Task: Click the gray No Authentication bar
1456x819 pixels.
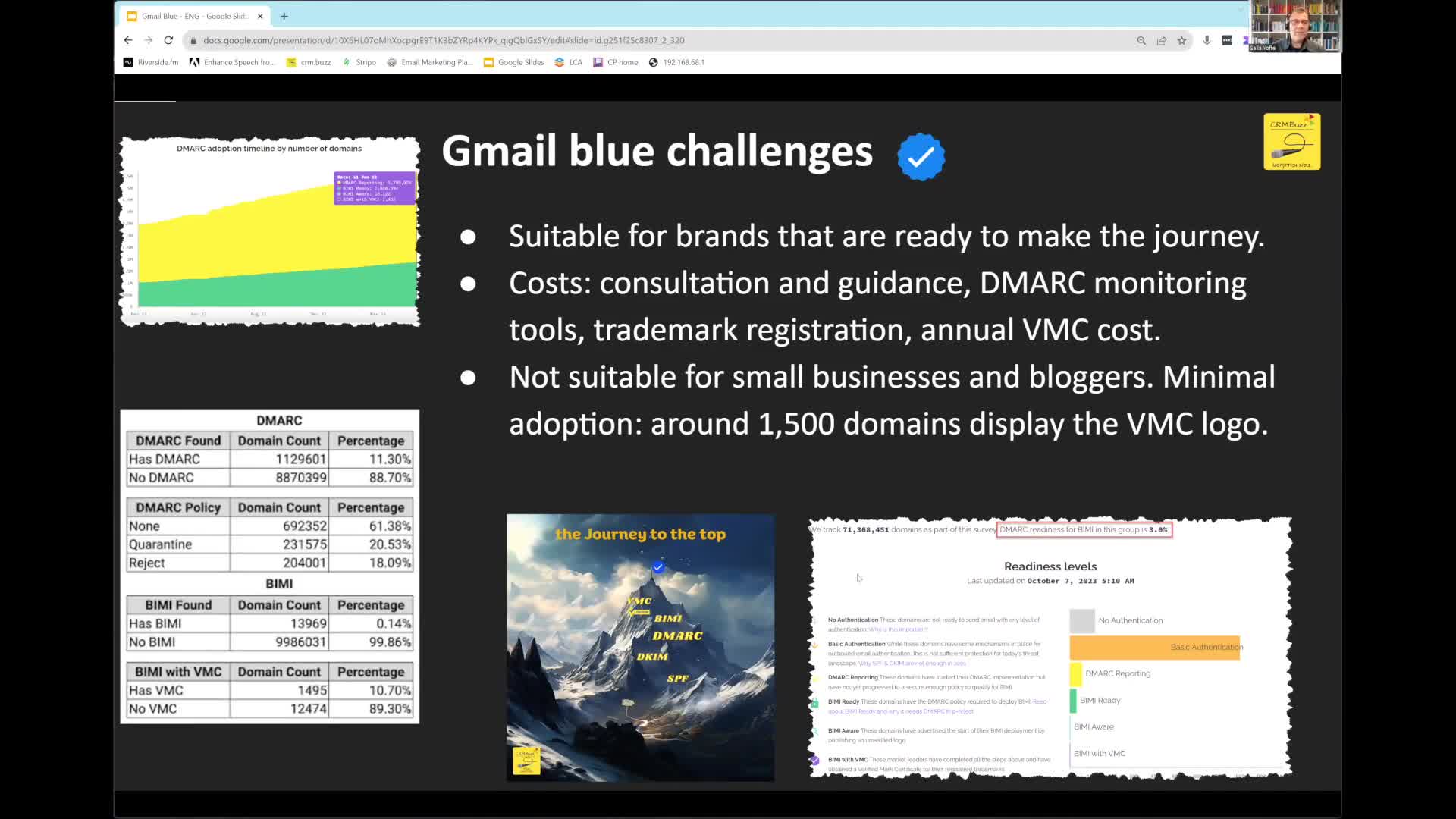Action: 1082,621
